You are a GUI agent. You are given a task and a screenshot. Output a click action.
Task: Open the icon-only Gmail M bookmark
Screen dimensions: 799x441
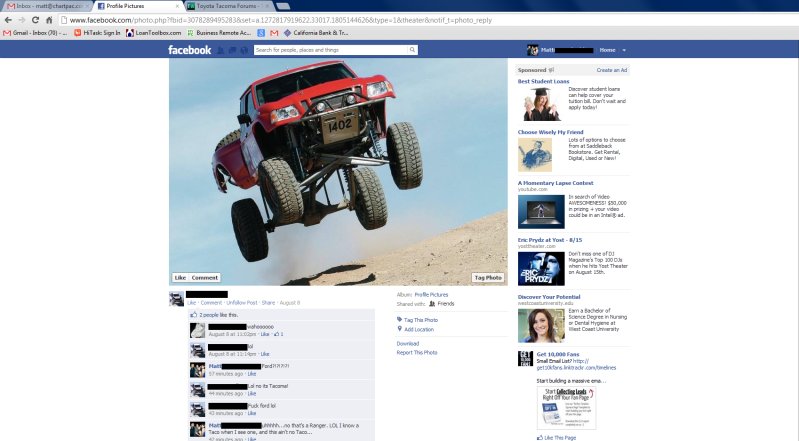[x=274, y=33]
